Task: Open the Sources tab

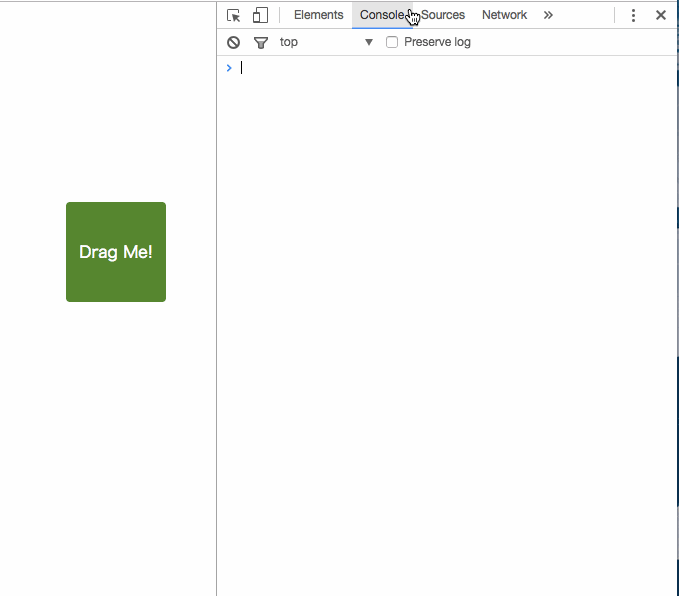Action: point(443,15)
